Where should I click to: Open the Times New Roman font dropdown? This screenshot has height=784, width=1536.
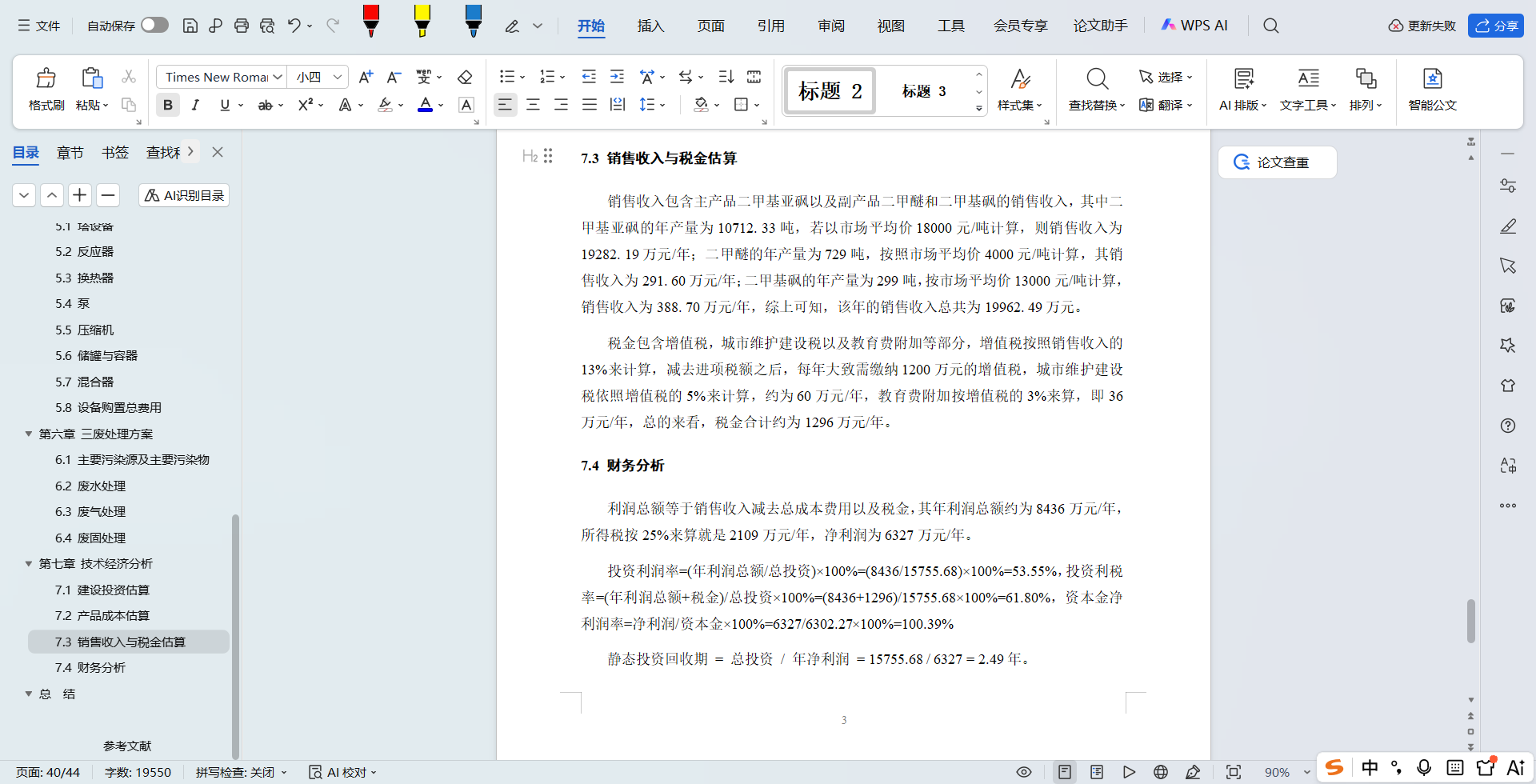(x=277, y=77)
